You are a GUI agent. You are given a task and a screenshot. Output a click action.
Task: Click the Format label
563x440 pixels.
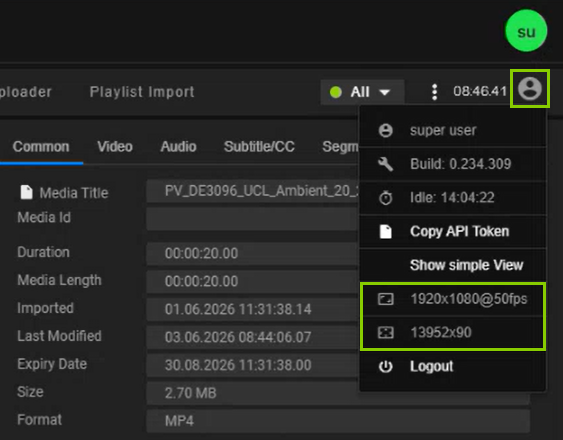39,420
